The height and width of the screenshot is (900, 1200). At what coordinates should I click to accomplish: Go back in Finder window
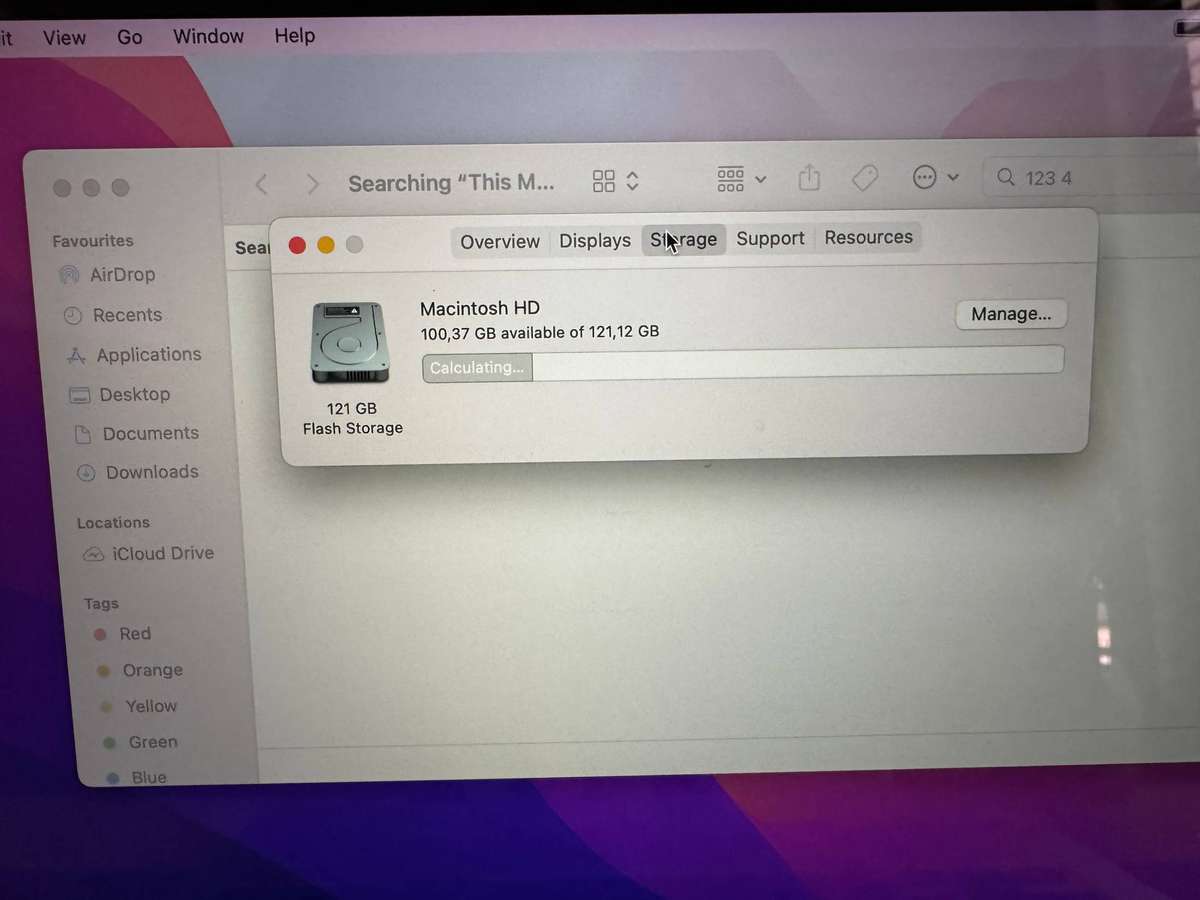point(261,184)
